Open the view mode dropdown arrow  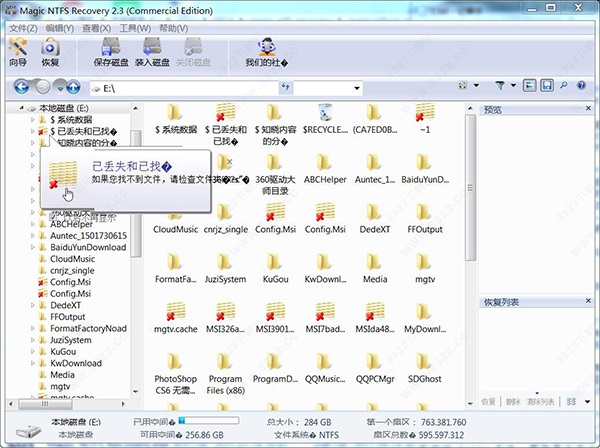476,85
